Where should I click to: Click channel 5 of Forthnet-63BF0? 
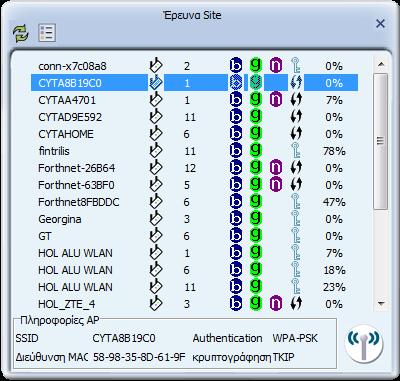[x=187, y=185]
